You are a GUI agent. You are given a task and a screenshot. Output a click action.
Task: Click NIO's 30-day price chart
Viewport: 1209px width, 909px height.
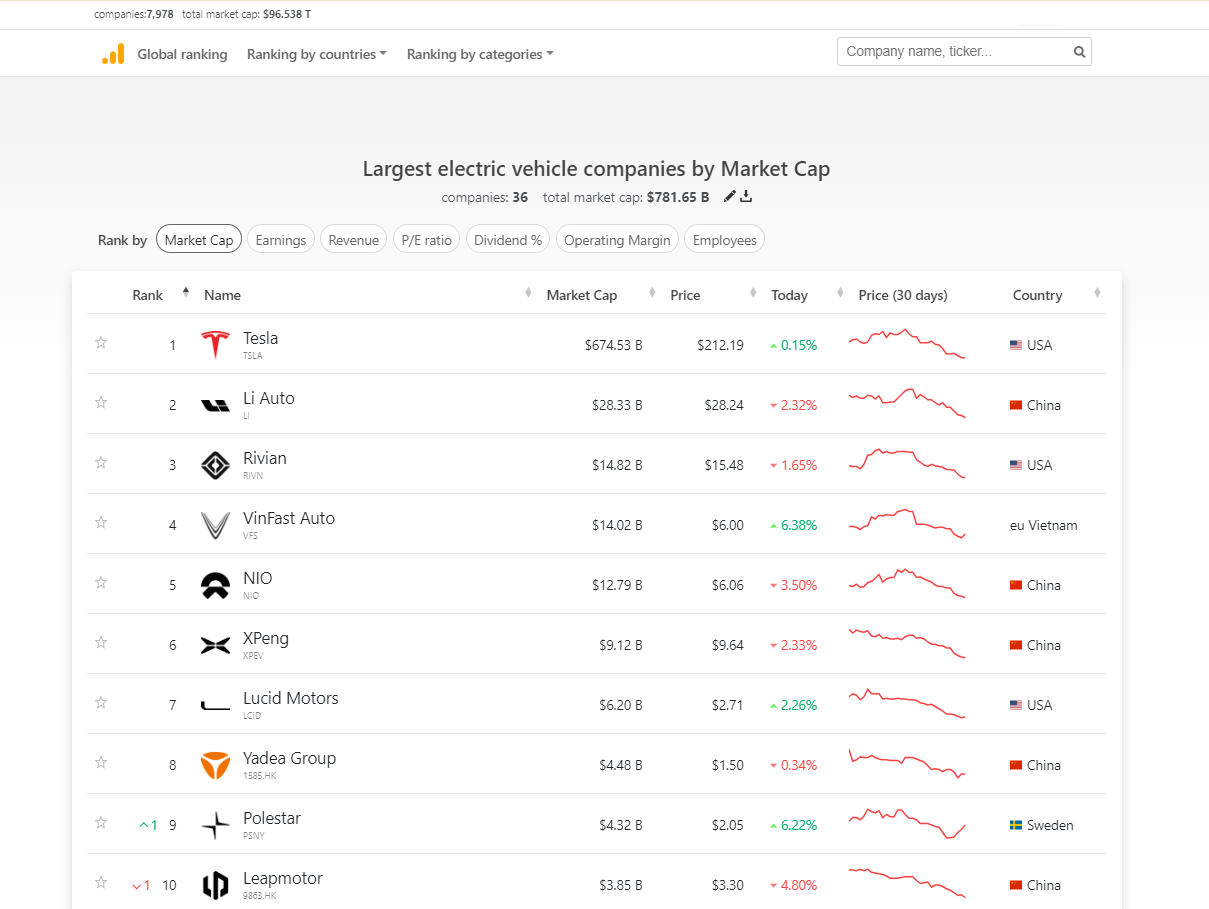pyautogui.click(x=907, y=583)
